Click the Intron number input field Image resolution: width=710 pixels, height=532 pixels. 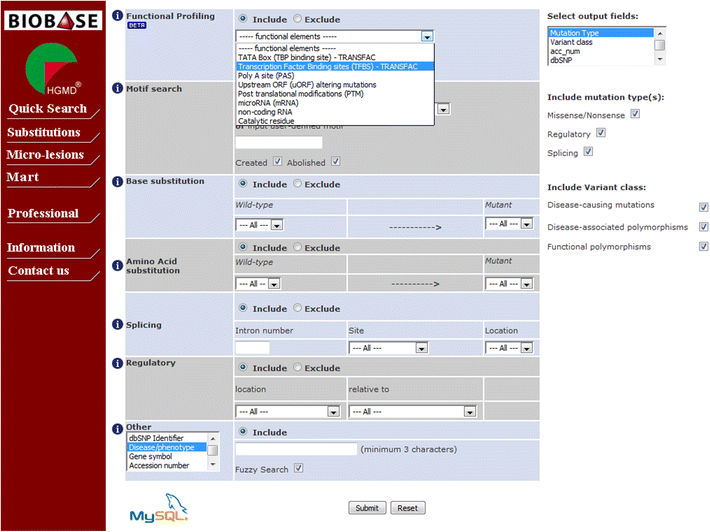click(x=252, y=348)
